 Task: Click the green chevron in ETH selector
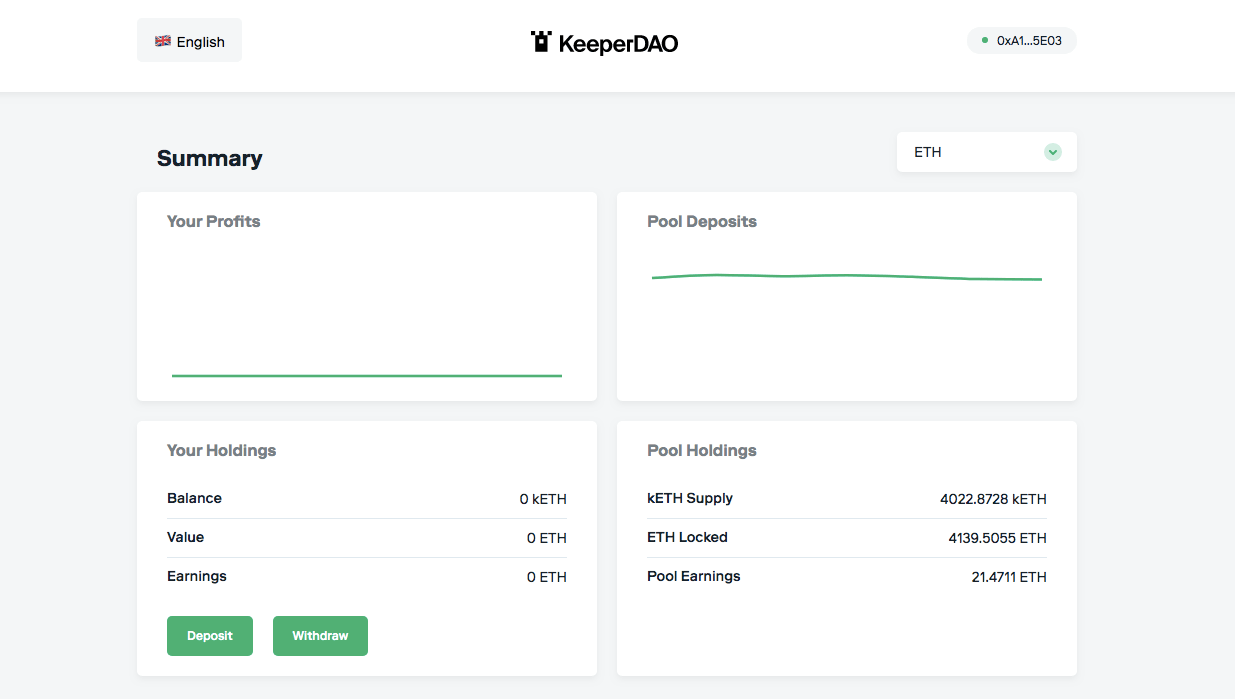point(1052,152)
